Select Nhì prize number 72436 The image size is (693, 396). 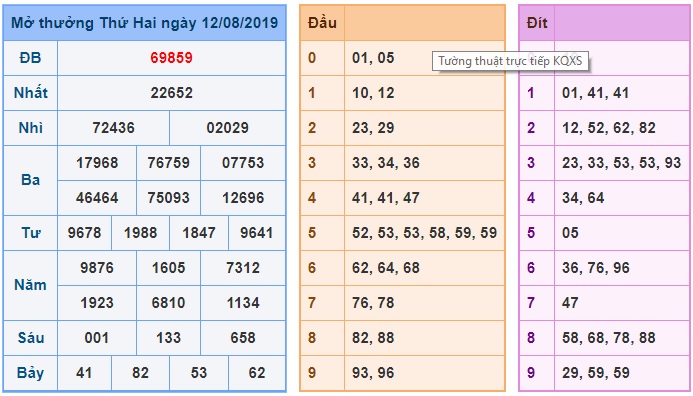pos(114,128)
